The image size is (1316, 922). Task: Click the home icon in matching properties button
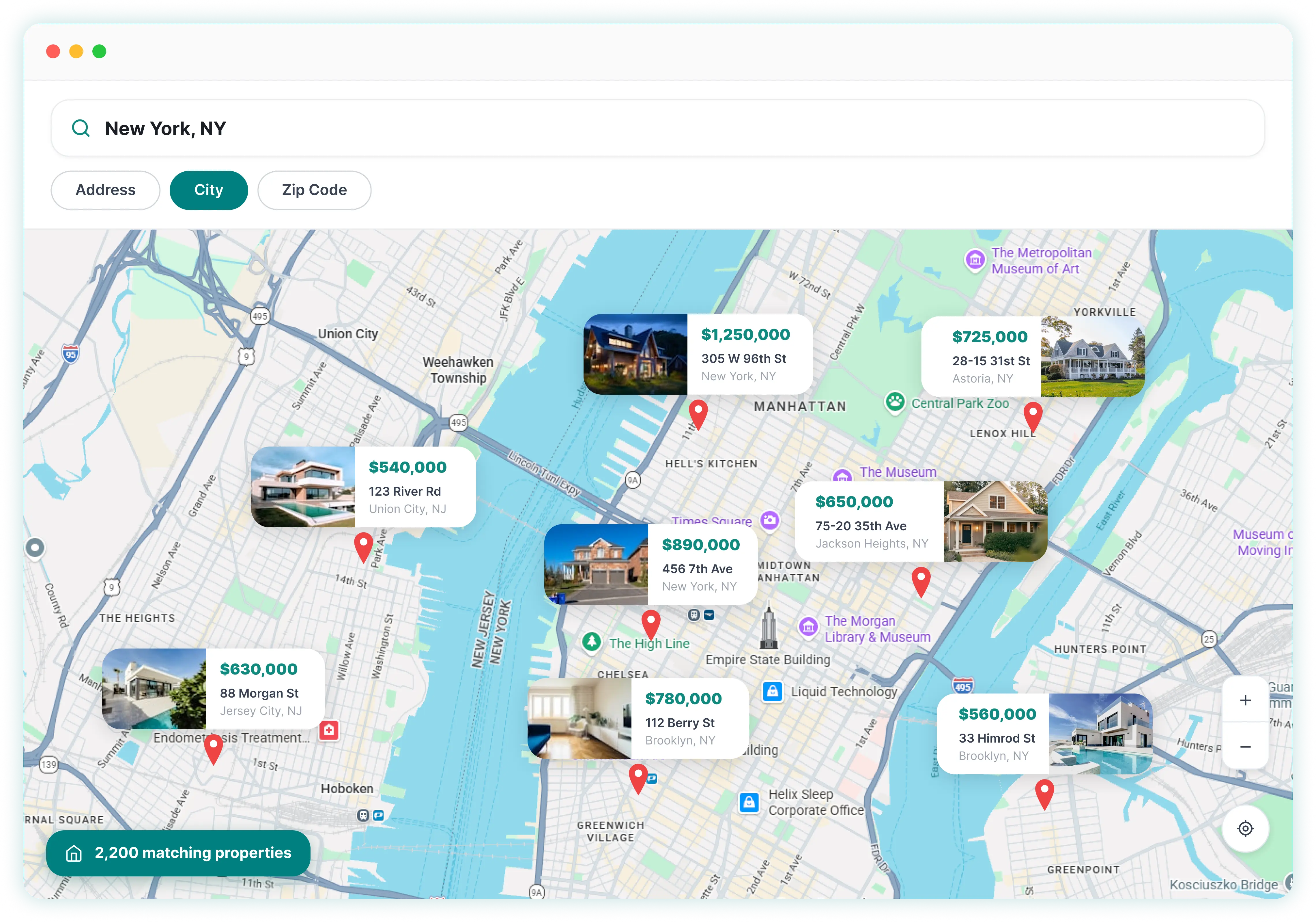(74, 853)
